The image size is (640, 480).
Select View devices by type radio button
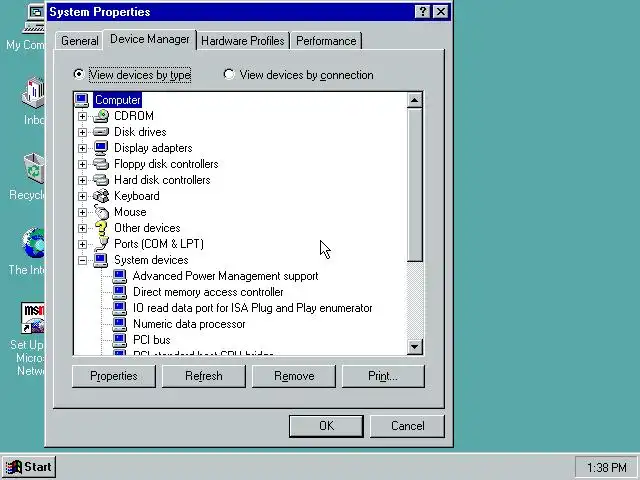click(x=79, y=74)
